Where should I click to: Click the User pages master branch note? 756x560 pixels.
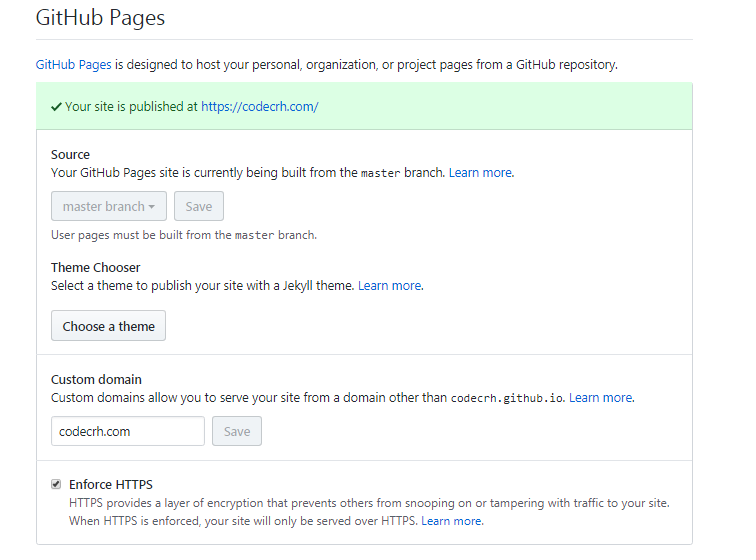point(183,235)
